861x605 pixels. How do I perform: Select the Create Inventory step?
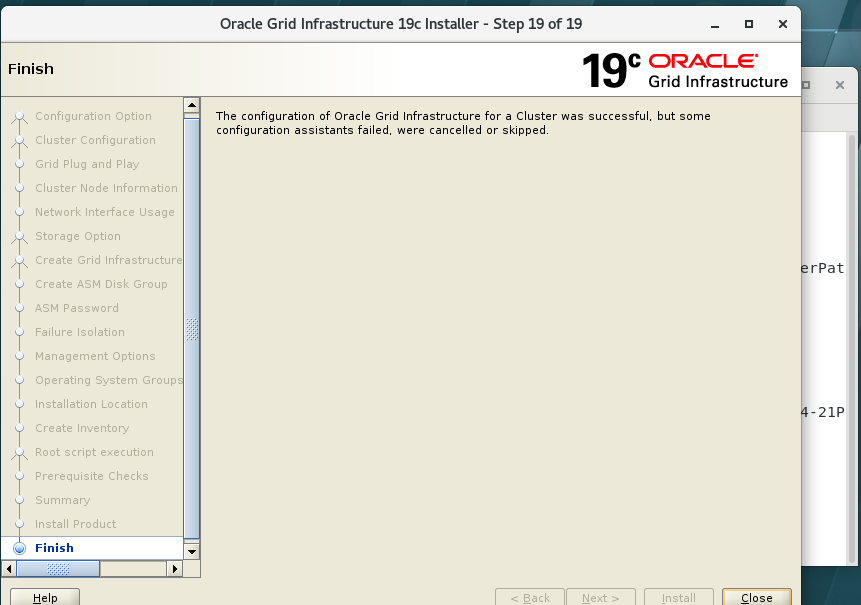pos(82,428)
